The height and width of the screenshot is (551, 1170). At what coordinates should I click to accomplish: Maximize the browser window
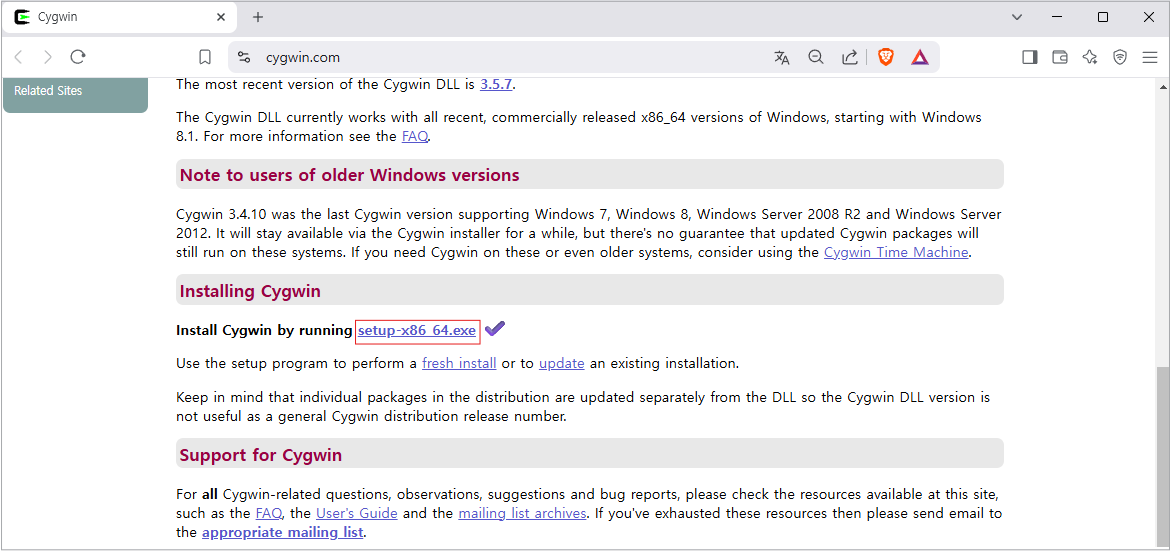[x=1103, y=17]
